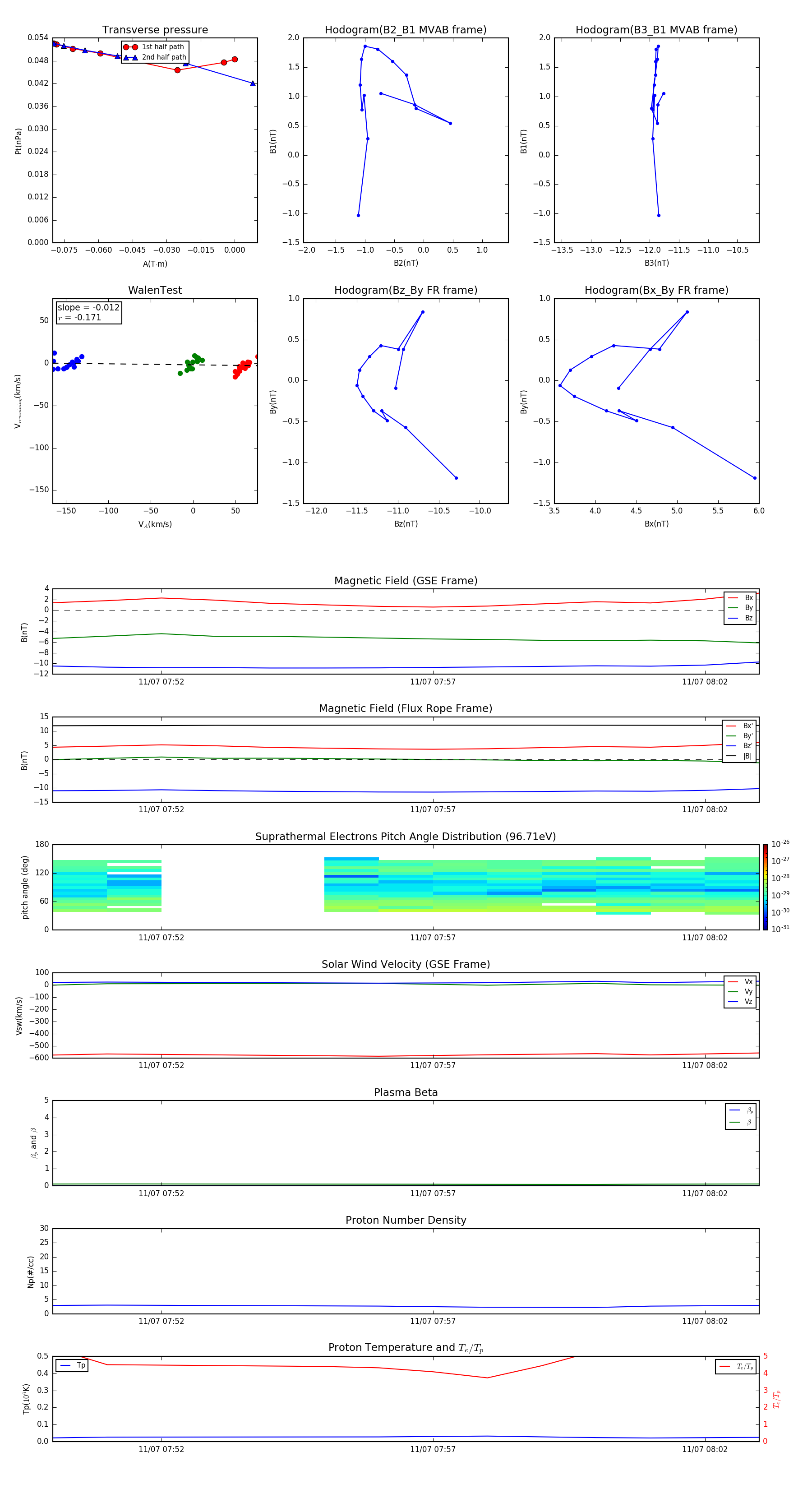The image size is (812, 1489).
Task: Click the 'Vz' legend entry
Action: tap(740, 1002)
